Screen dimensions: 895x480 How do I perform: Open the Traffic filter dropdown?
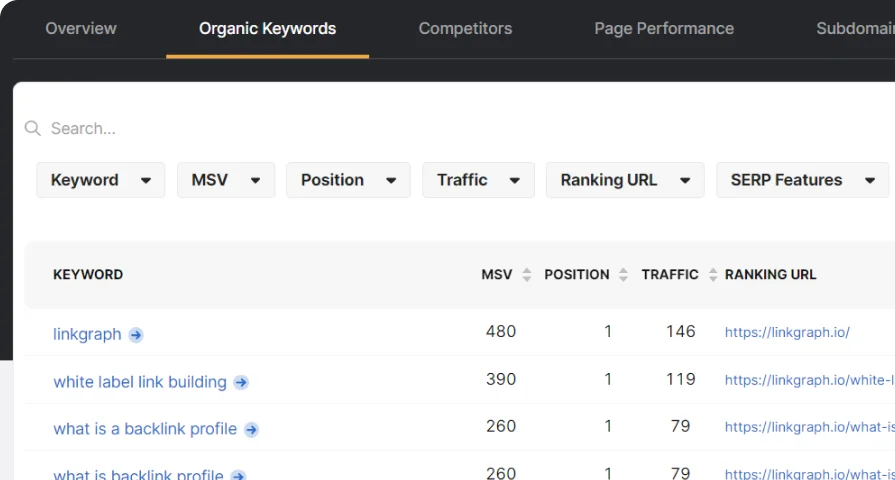click(478, 180)
